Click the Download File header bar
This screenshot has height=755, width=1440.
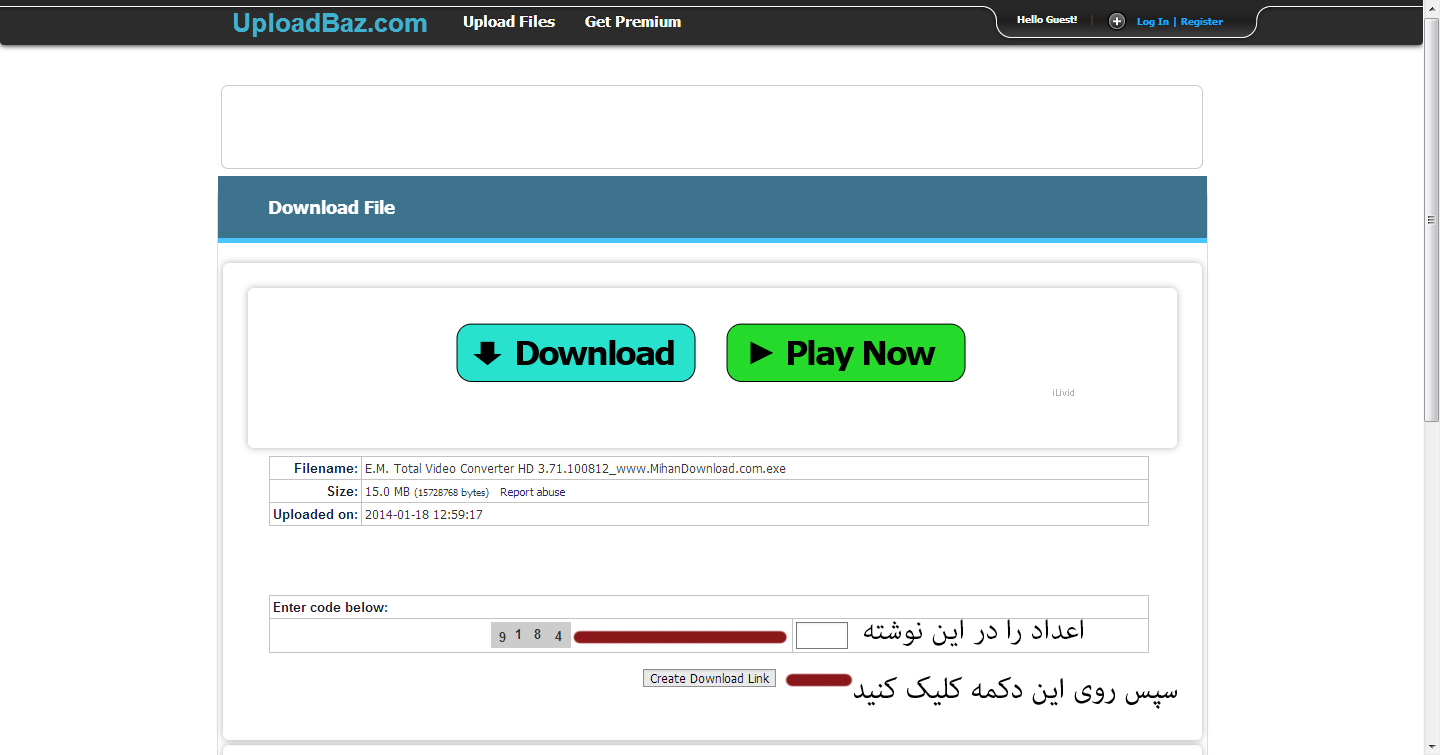tap(711, 208)
